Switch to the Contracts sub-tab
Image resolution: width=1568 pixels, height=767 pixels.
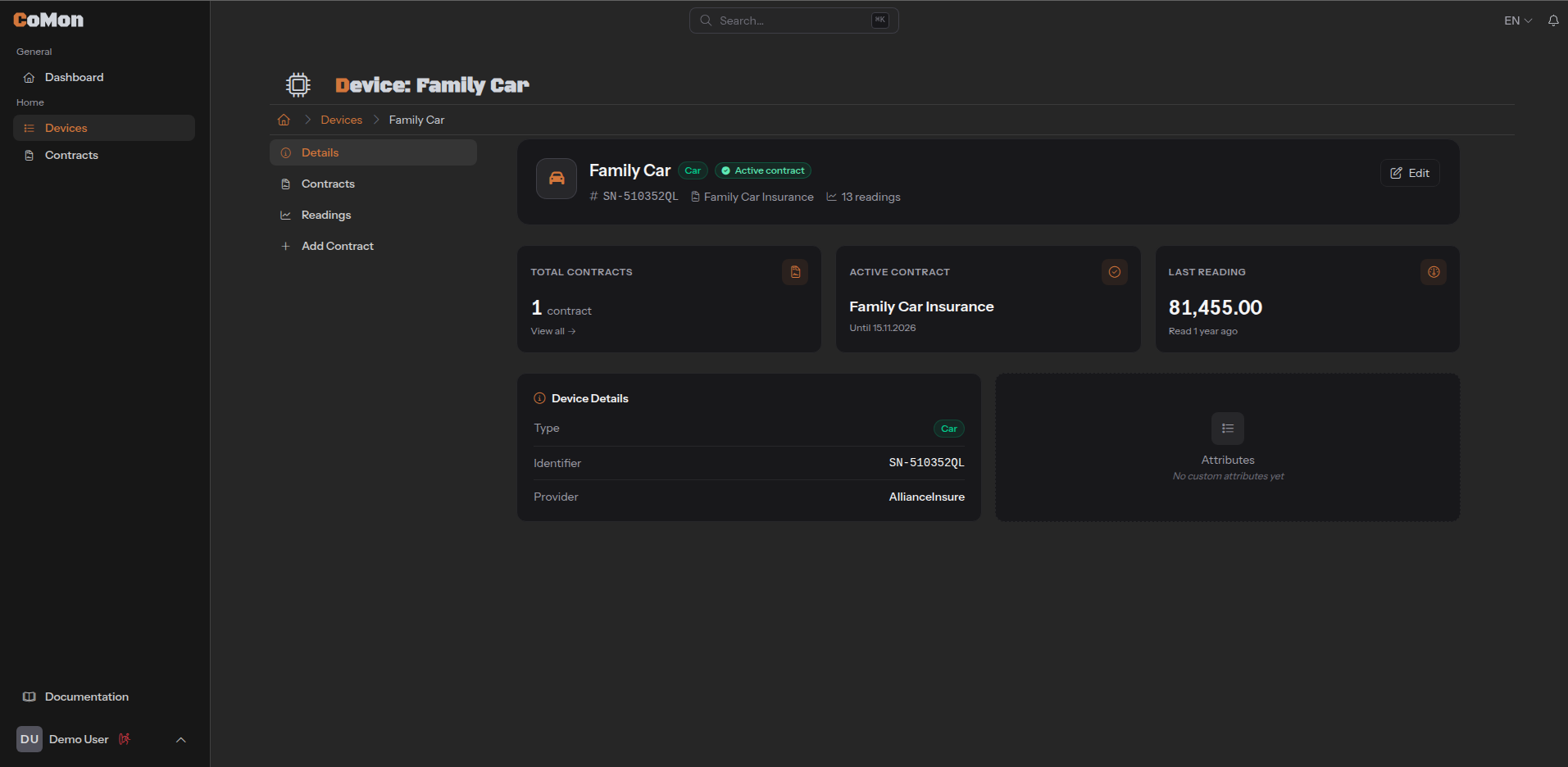(x=373, y=184)
